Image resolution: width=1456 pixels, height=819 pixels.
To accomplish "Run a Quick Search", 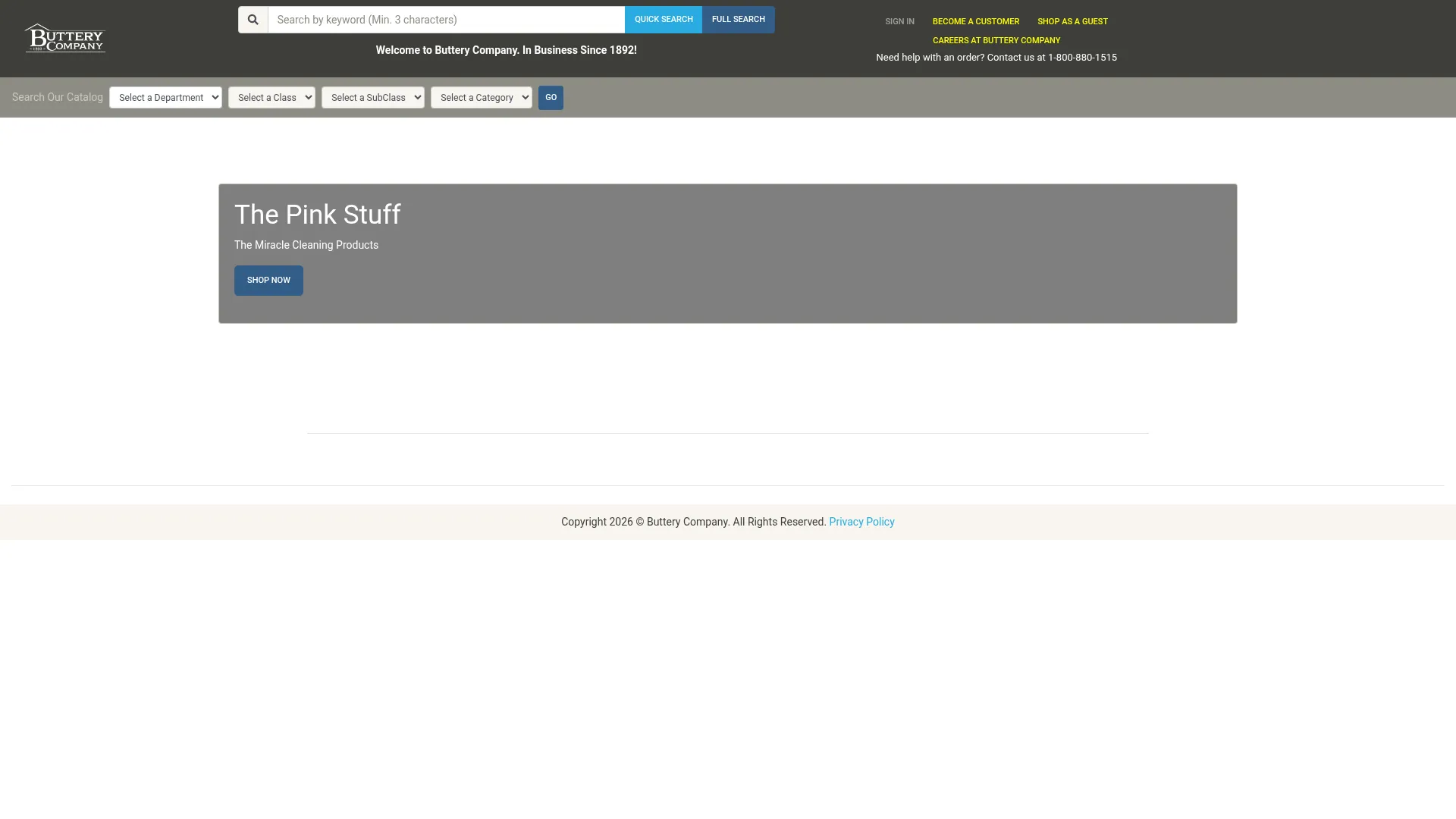I will click(664, 20).
